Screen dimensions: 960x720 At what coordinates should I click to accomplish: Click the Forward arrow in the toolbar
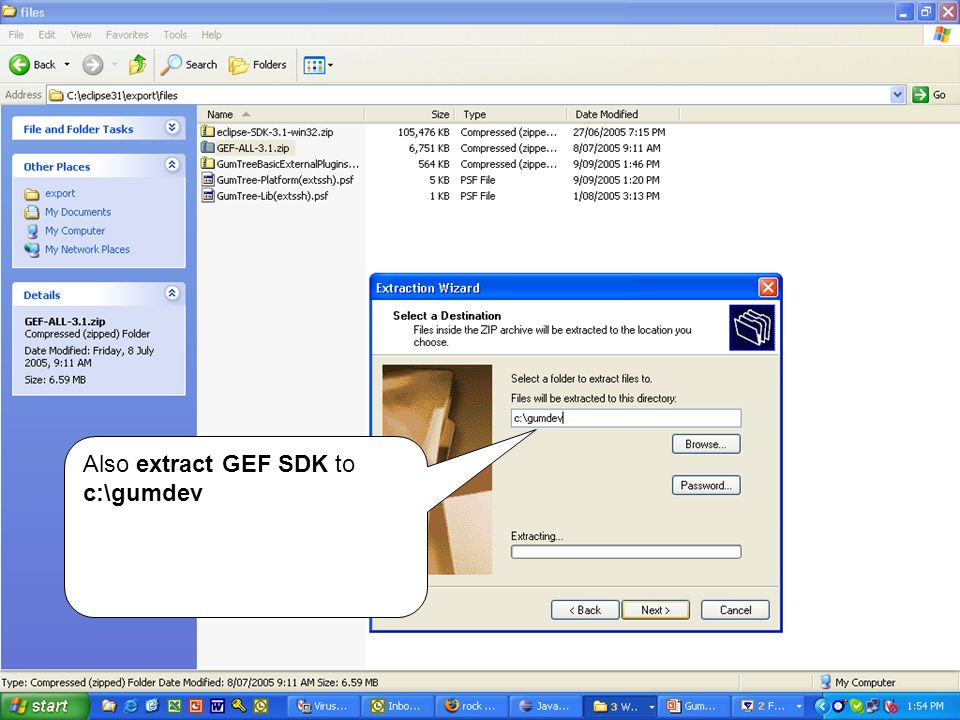[x=93, y=64]
